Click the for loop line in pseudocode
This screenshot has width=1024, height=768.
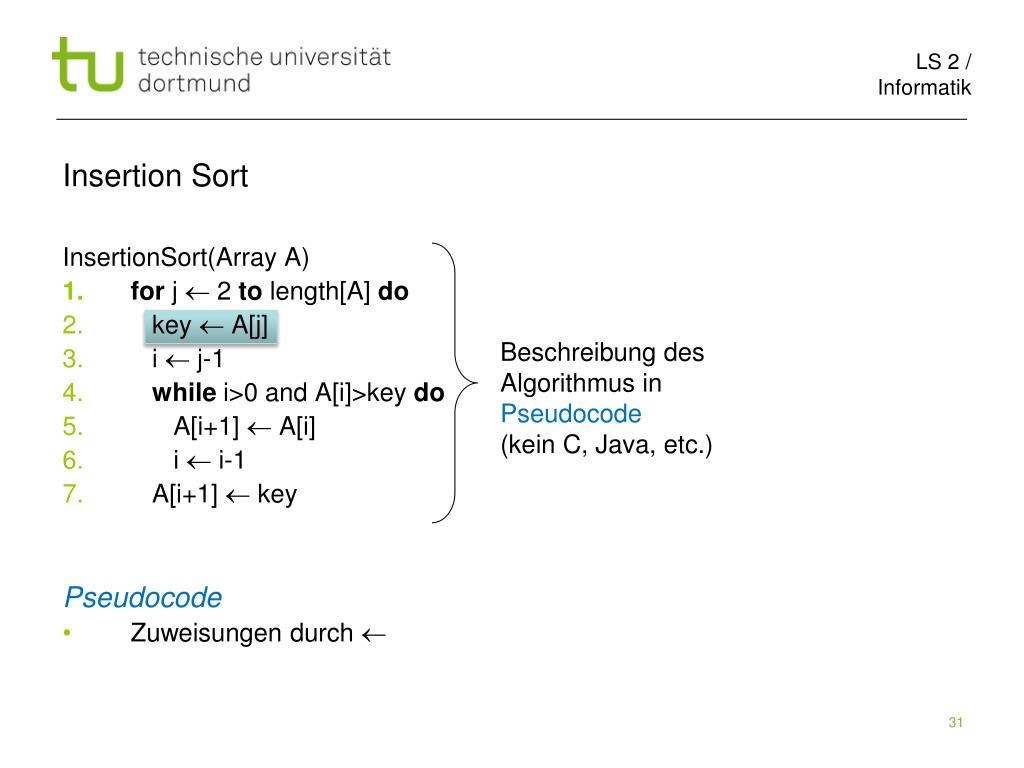point(269,291)
